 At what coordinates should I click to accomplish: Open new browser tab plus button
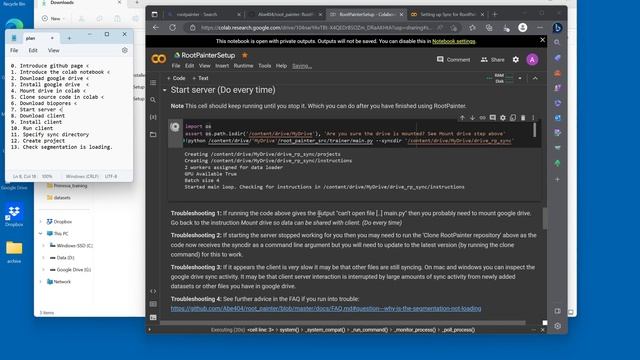click(x=495, y=14)
